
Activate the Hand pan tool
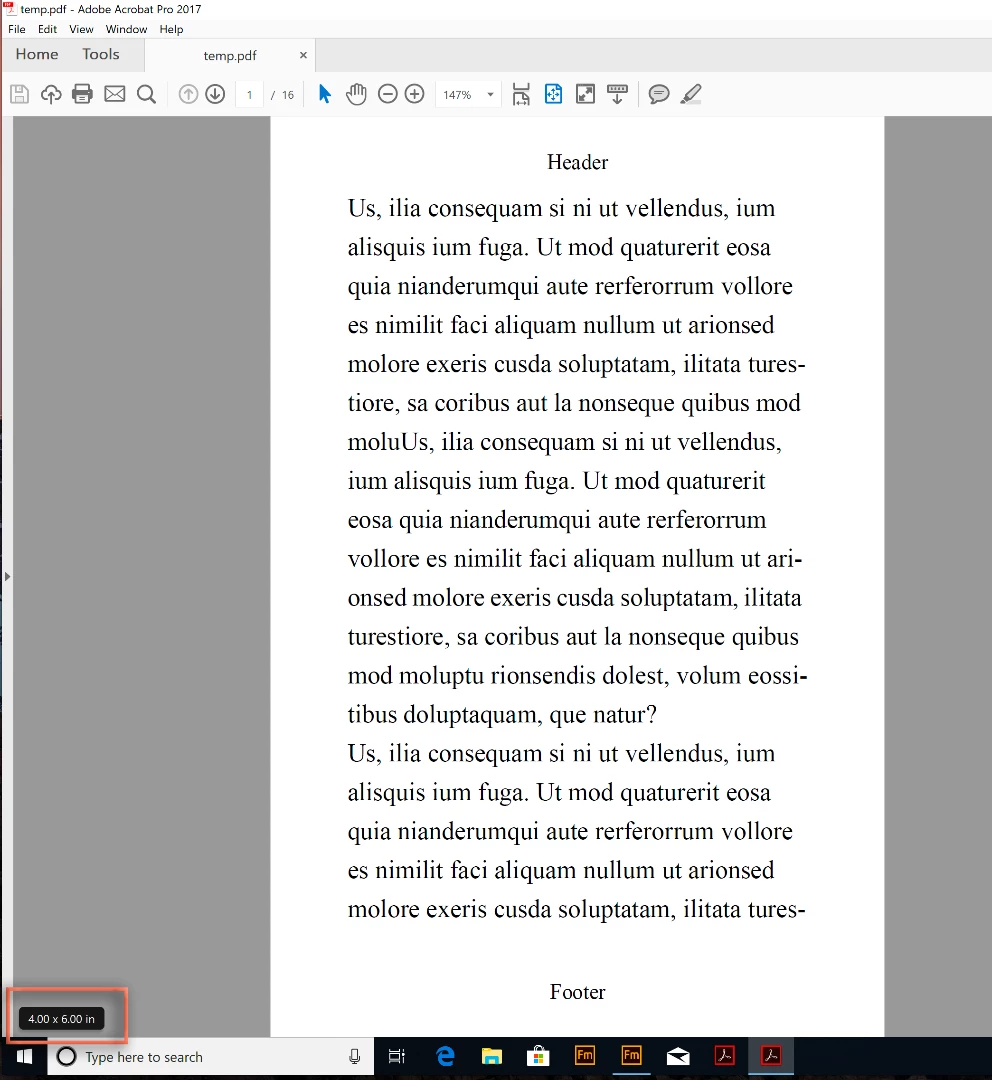click(x=356, y=94)
